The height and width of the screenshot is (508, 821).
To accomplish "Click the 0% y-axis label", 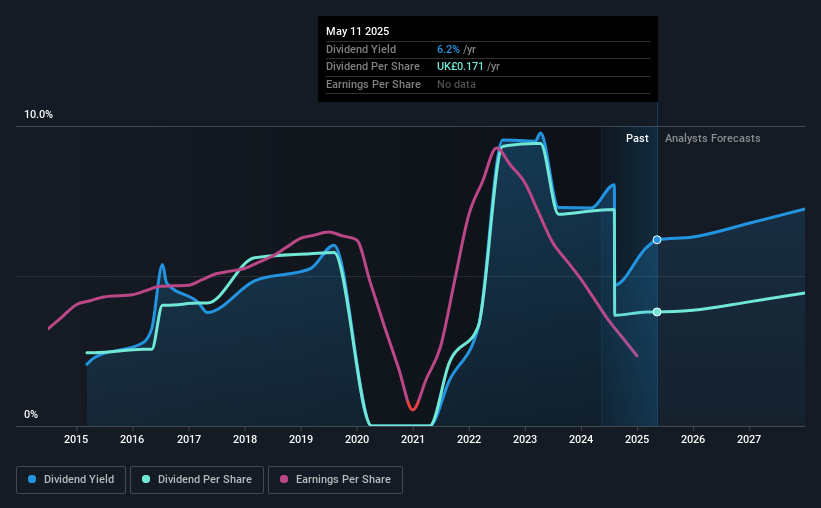I will click(31, 415).
